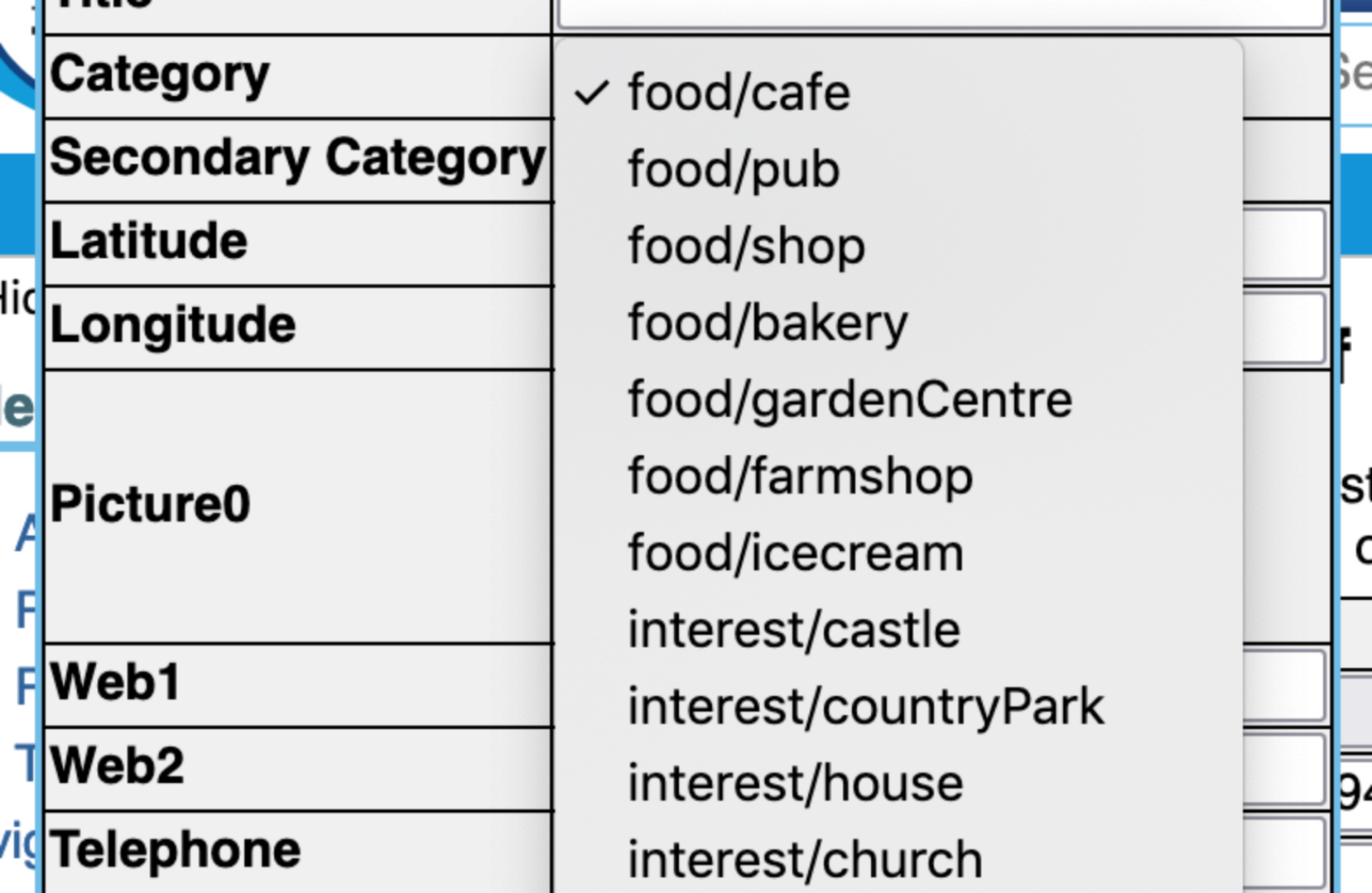Viewport: 1372px width, 893px height.
Task: Focus the Web2 input field
Action: 1285,769
